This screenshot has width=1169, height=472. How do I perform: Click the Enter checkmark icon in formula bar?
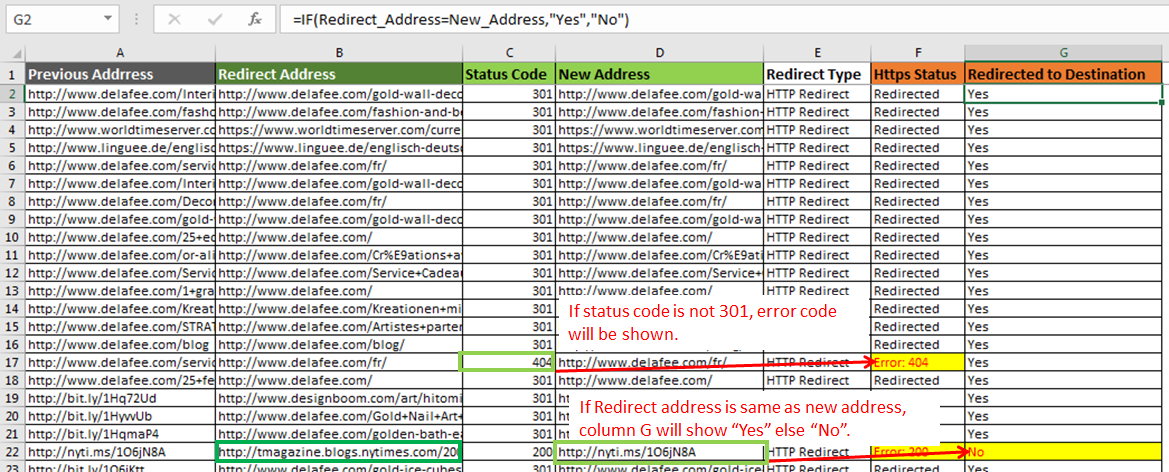click(214, 20)
